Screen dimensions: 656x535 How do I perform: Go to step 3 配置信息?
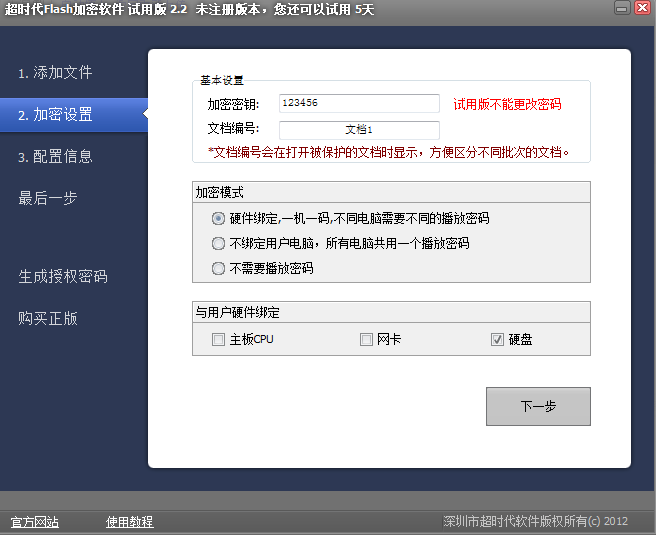(55, 157)
